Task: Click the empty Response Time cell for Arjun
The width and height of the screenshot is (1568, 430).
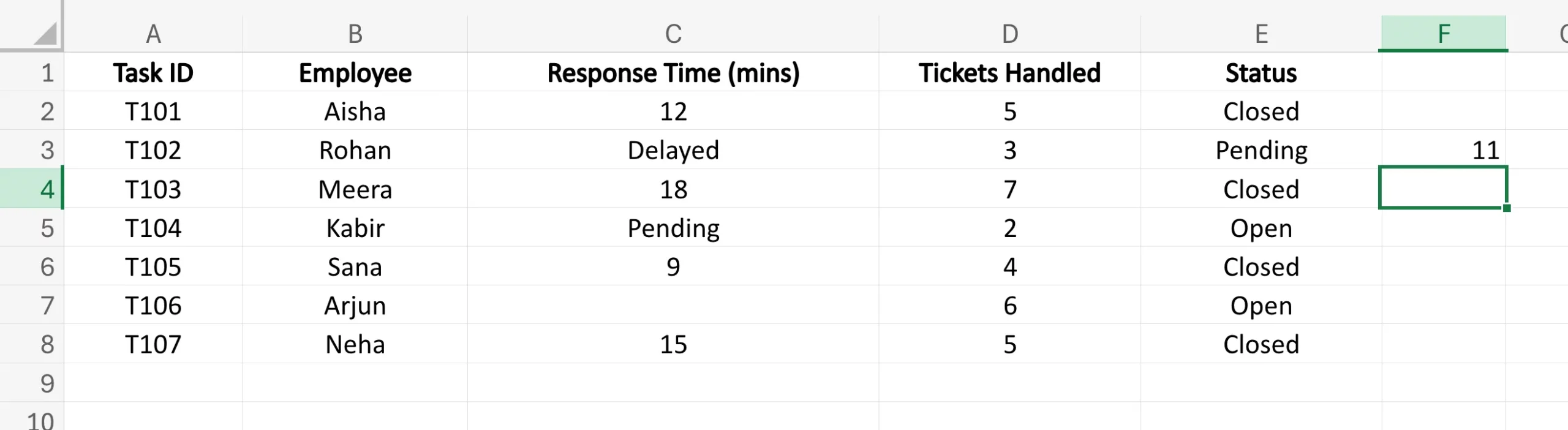Action: click(673, 306)
